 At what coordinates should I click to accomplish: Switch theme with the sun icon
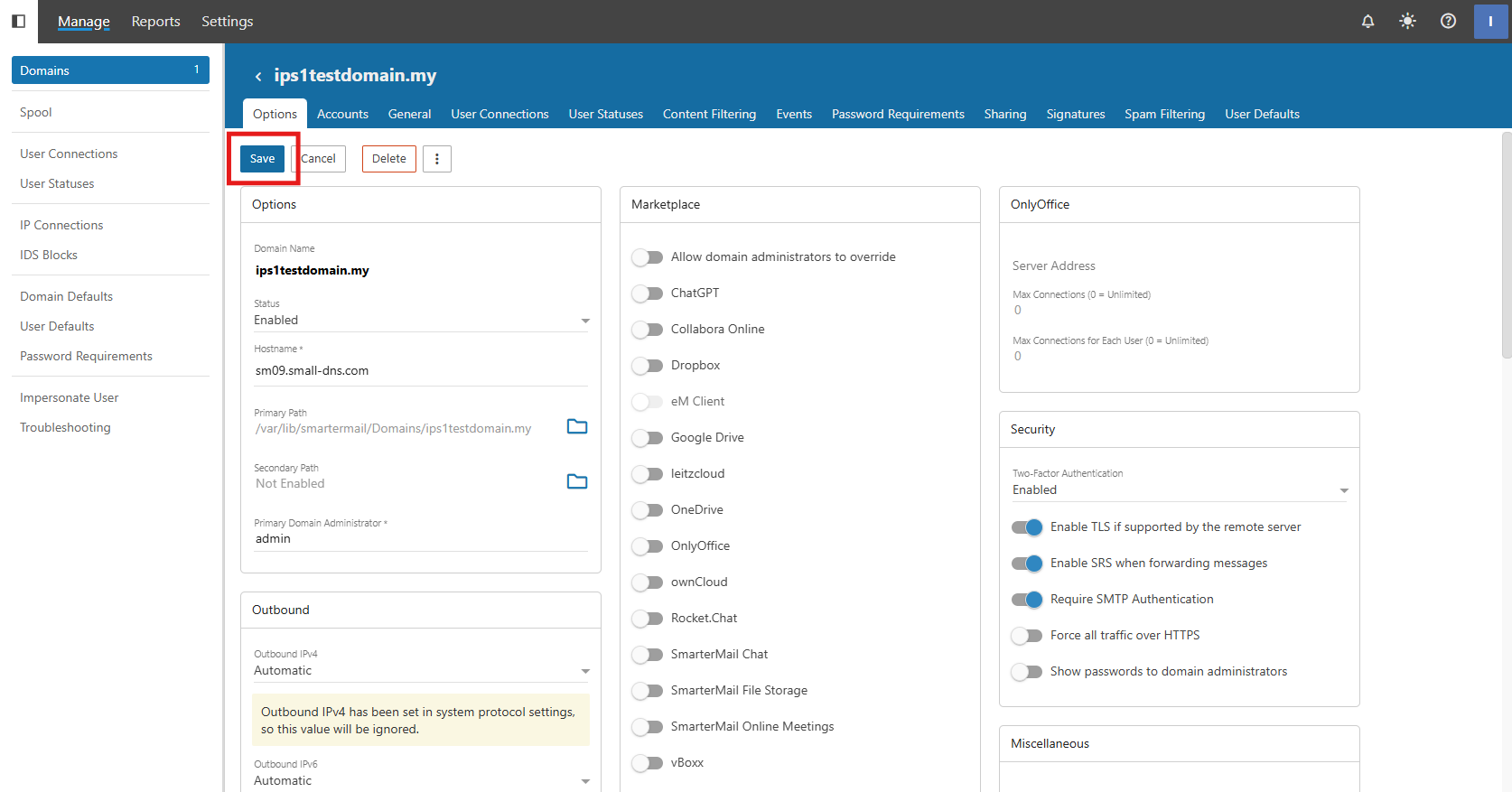(1407, 21)
